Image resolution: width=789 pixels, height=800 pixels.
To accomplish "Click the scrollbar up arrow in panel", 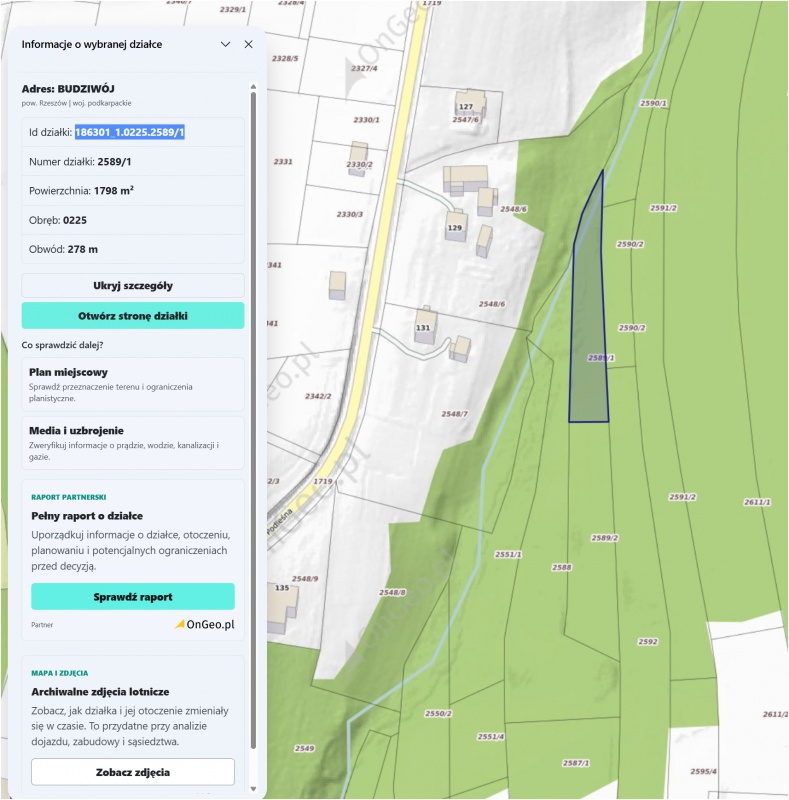I will (253, 87).
